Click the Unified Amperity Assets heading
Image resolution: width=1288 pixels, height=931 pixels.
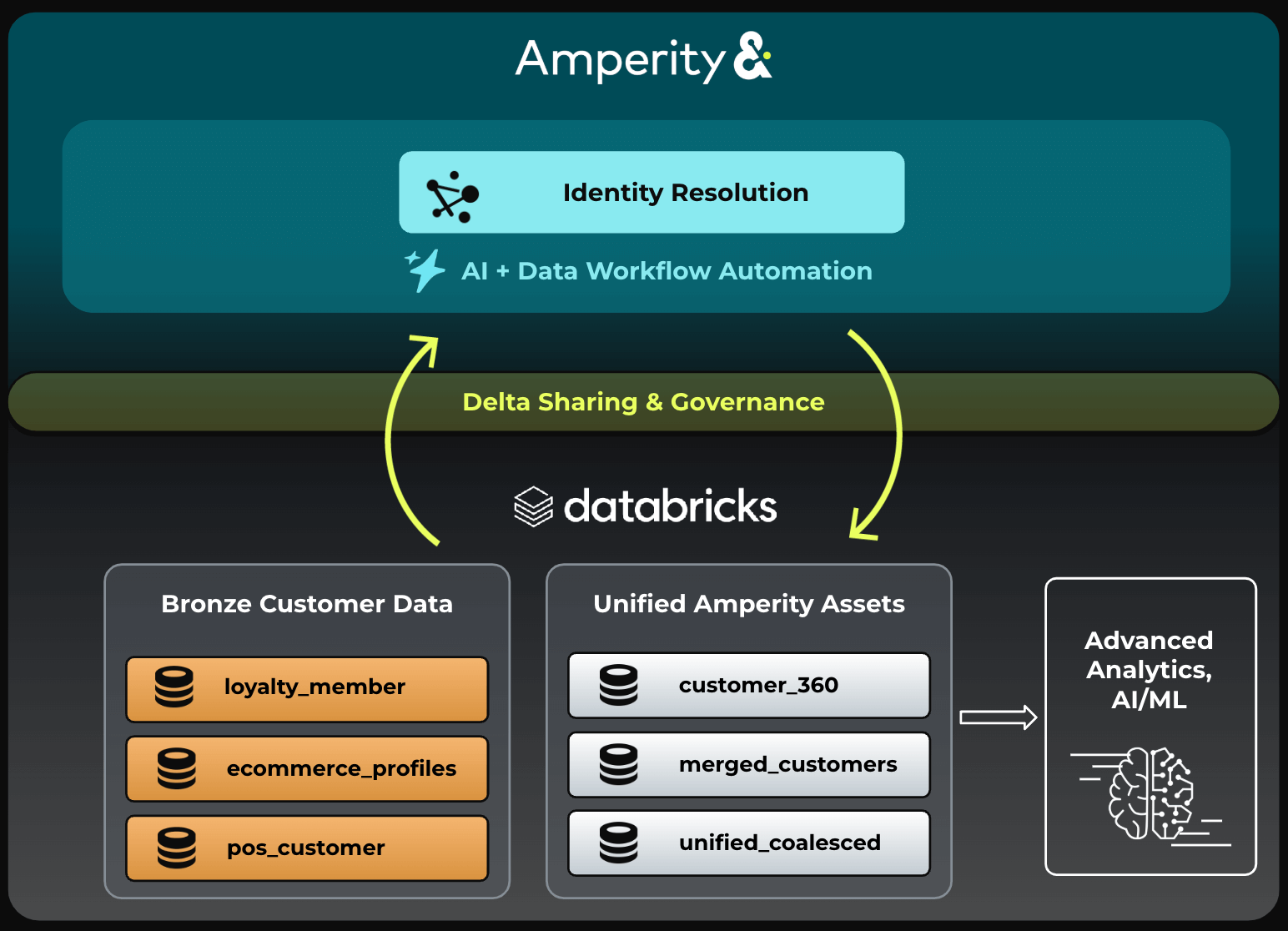tap(749, 603)
